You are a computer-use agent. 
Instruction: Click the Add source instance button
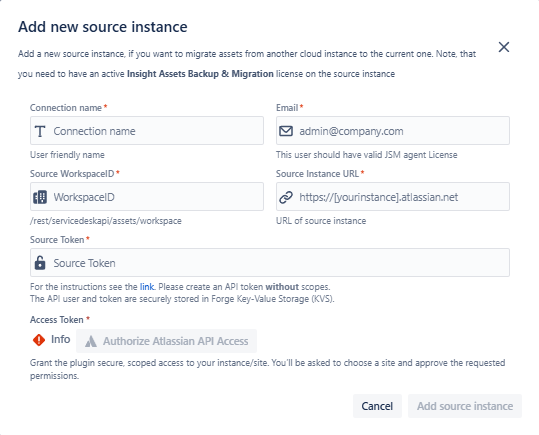tap(465, 406)
